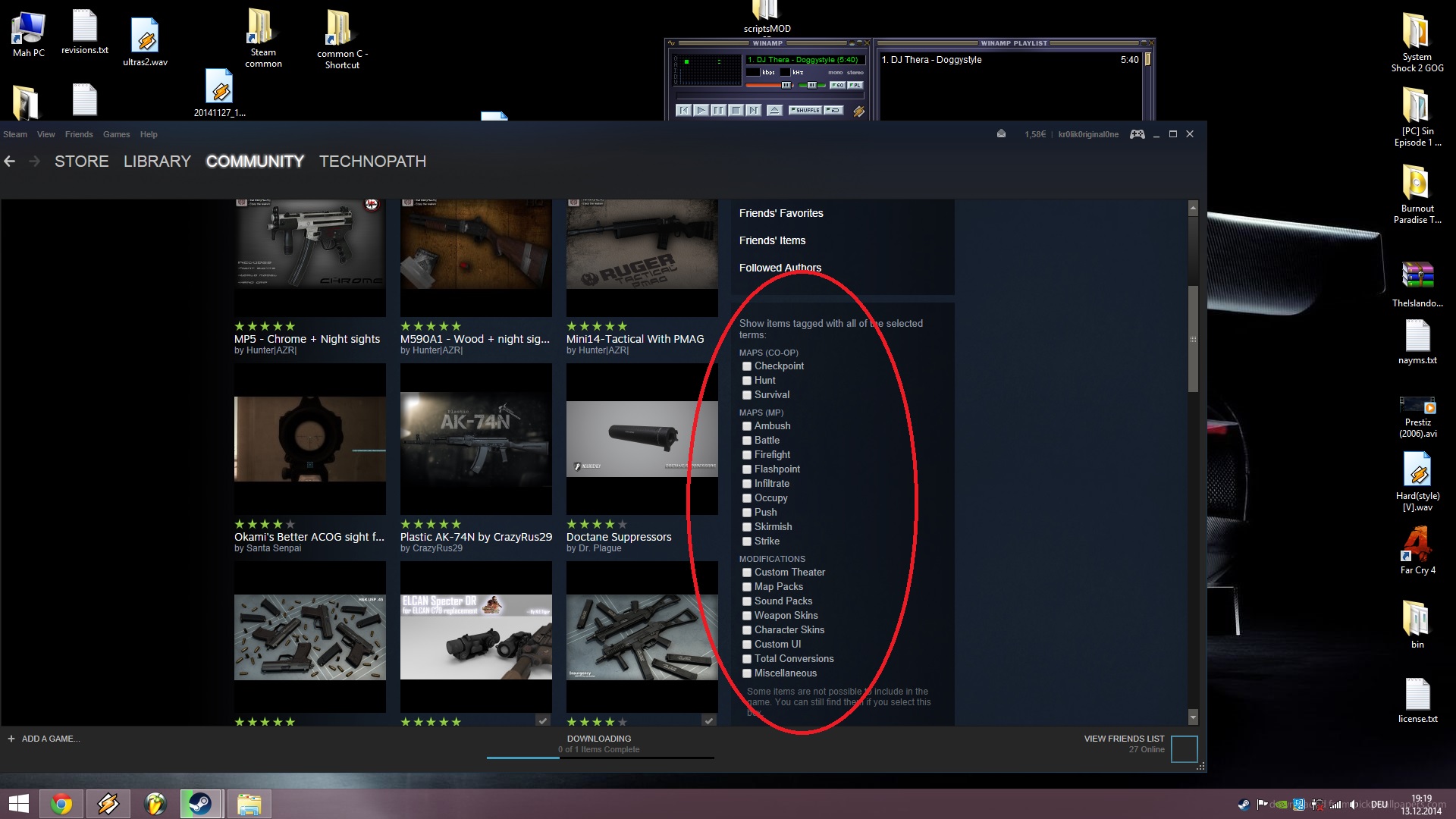The image size is (1456, 819).
Task: Open the DOWNLOADING status area
Action: [x=599, y=744]
